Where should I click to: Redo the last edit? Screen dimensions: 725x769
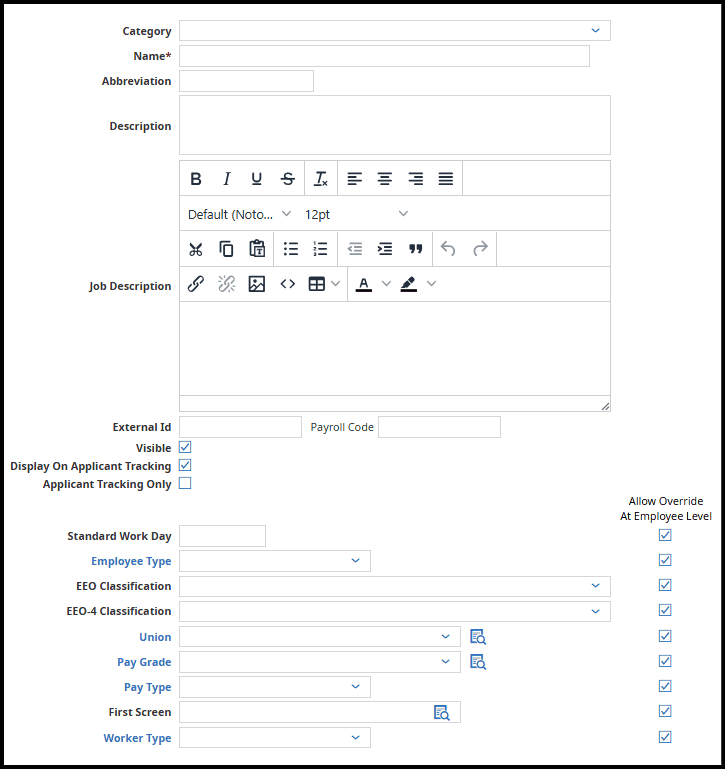click(x=480, y=249)
